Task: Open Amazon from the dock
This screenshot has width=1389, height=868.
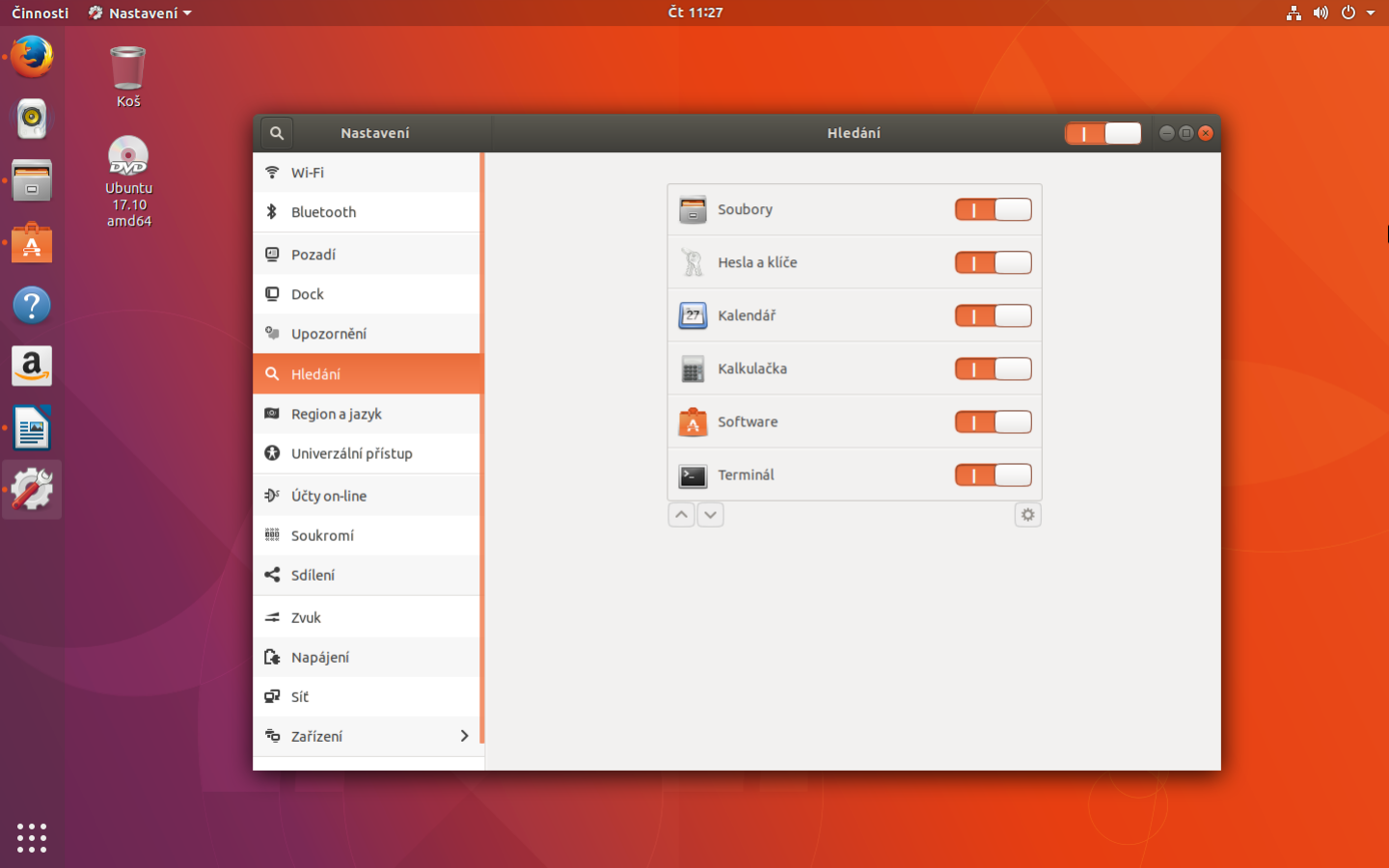Action: coord(32,366)
